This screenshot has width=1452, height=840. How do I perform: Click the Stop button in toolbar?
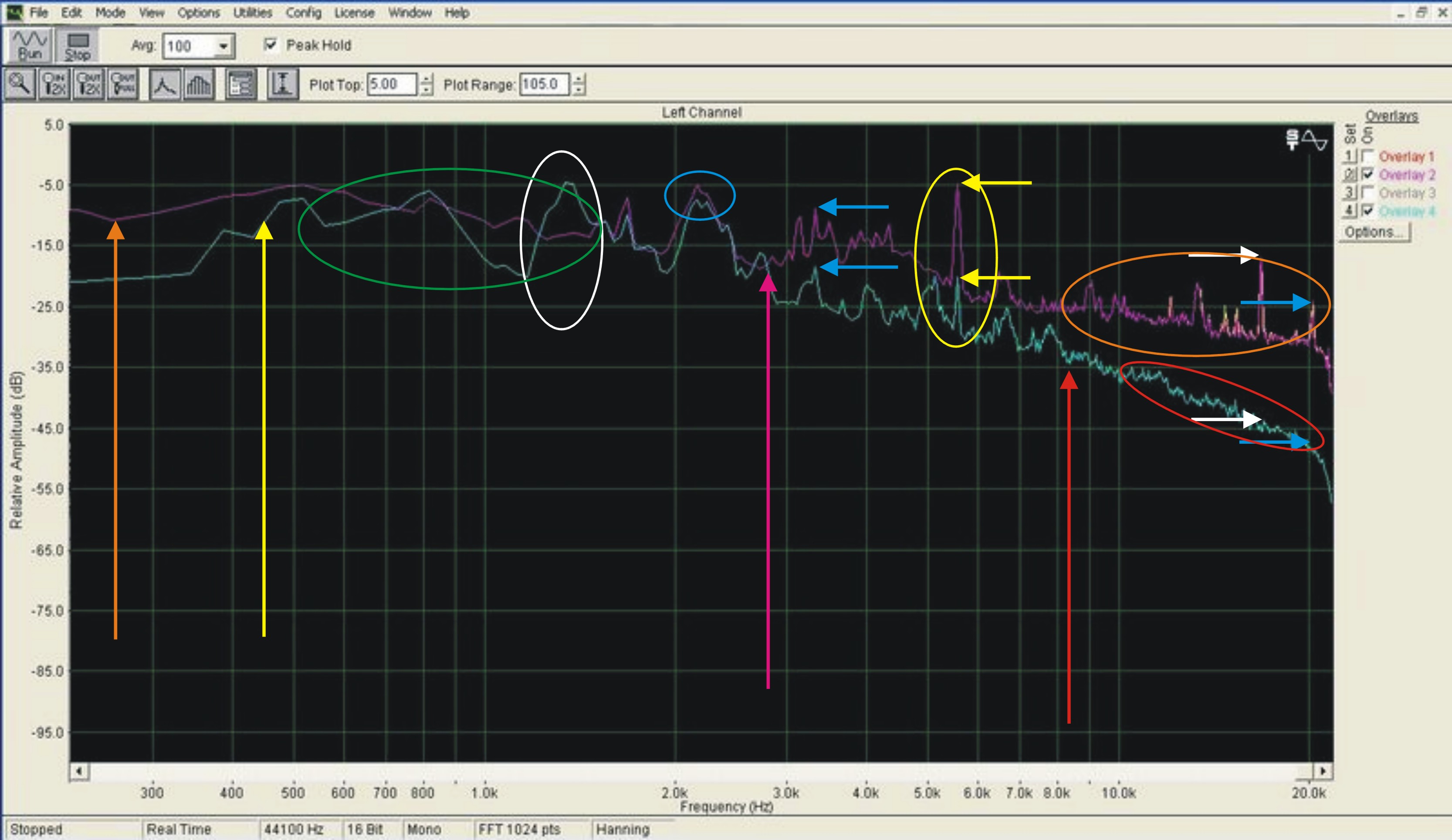pos(78,45)
